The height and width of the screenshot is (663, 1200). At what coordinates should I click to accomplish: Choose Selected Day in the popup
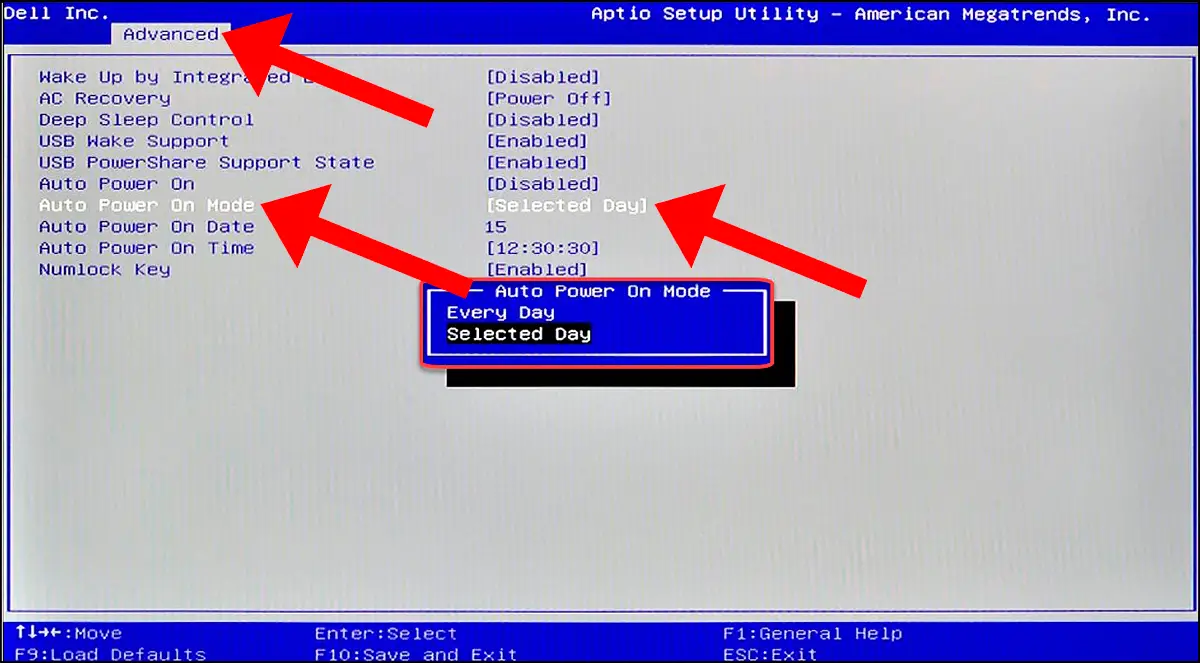tap(518, 334)
